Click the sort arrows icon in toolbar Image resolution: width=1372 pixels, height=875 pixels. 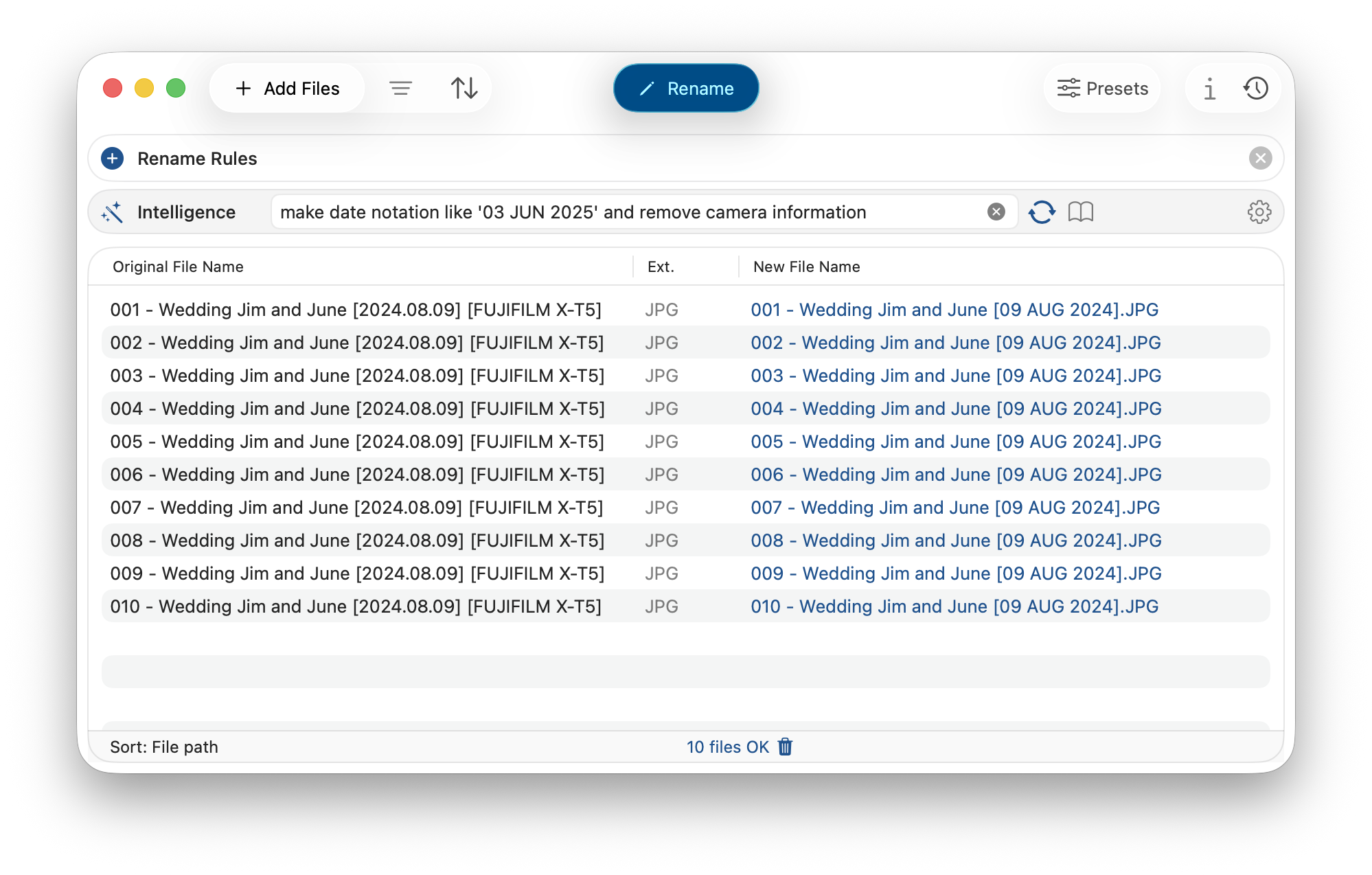tap(464, 88)
